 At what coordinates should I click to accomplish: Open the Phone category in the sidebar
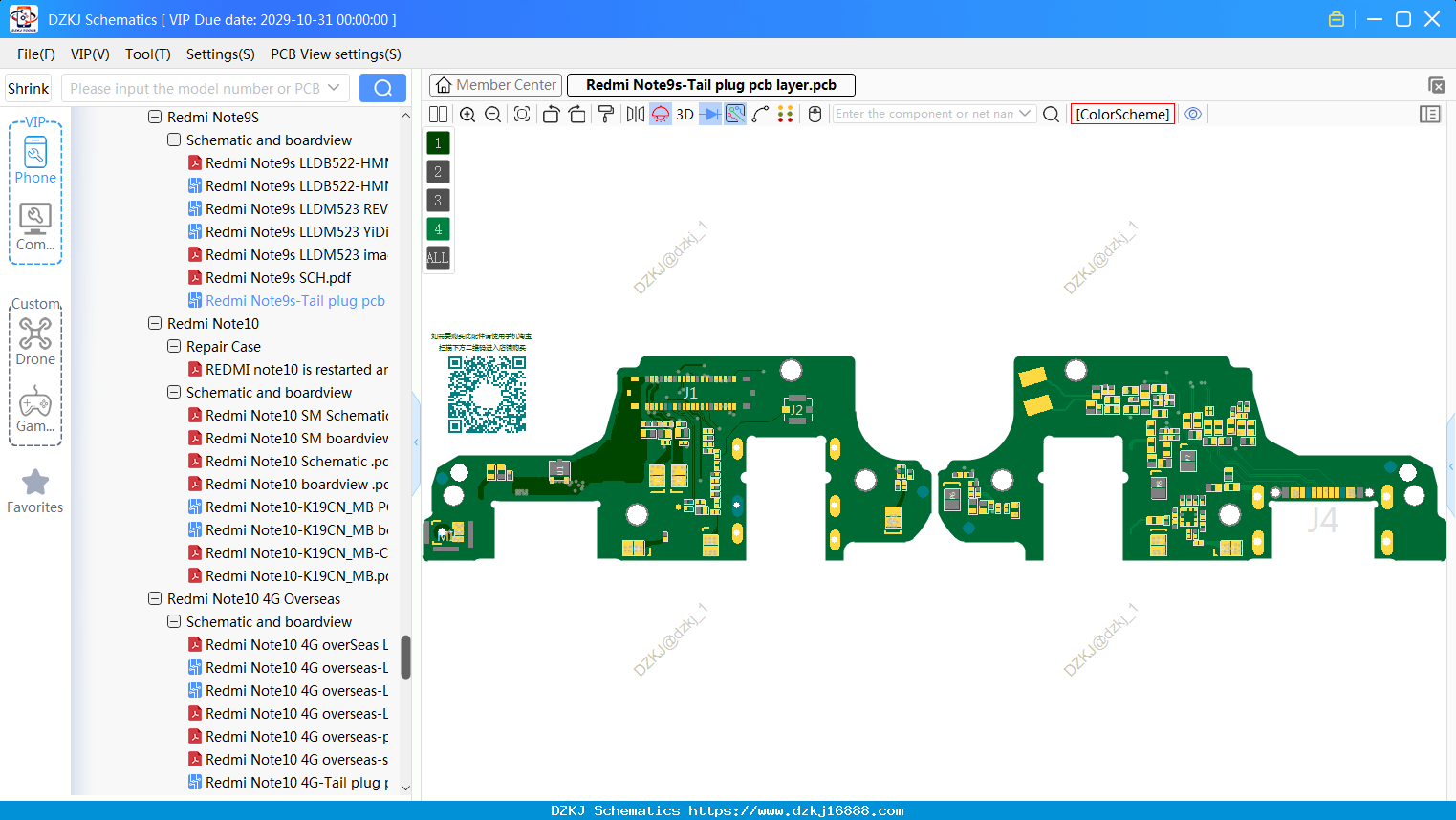point(35,159)
